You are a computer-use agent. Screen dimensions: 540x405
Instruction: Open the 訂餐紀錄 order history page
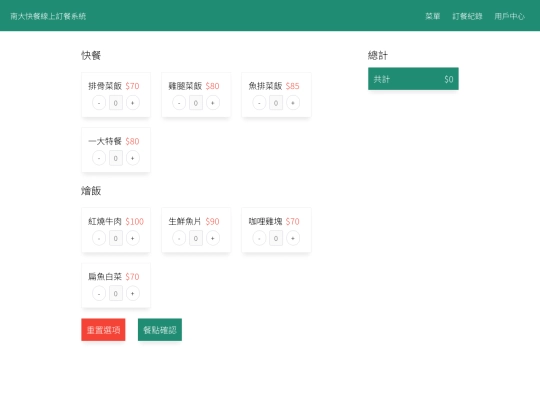click(467, 16)
